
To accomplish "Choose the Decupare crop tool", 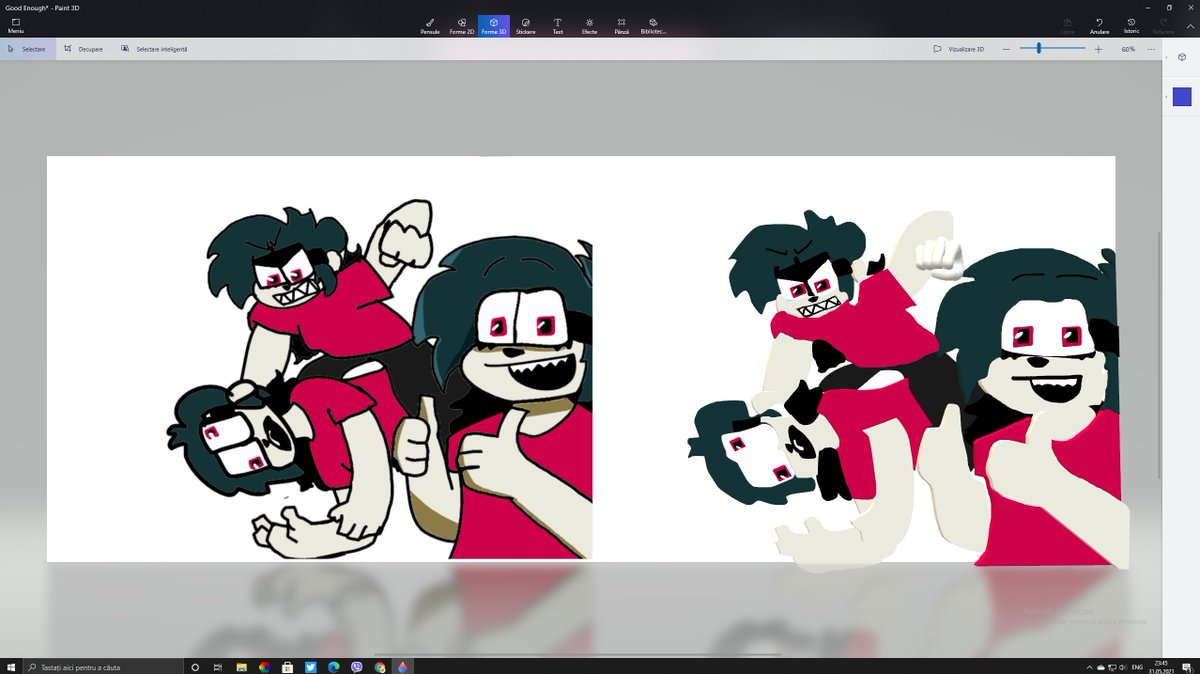I will 83,49.
